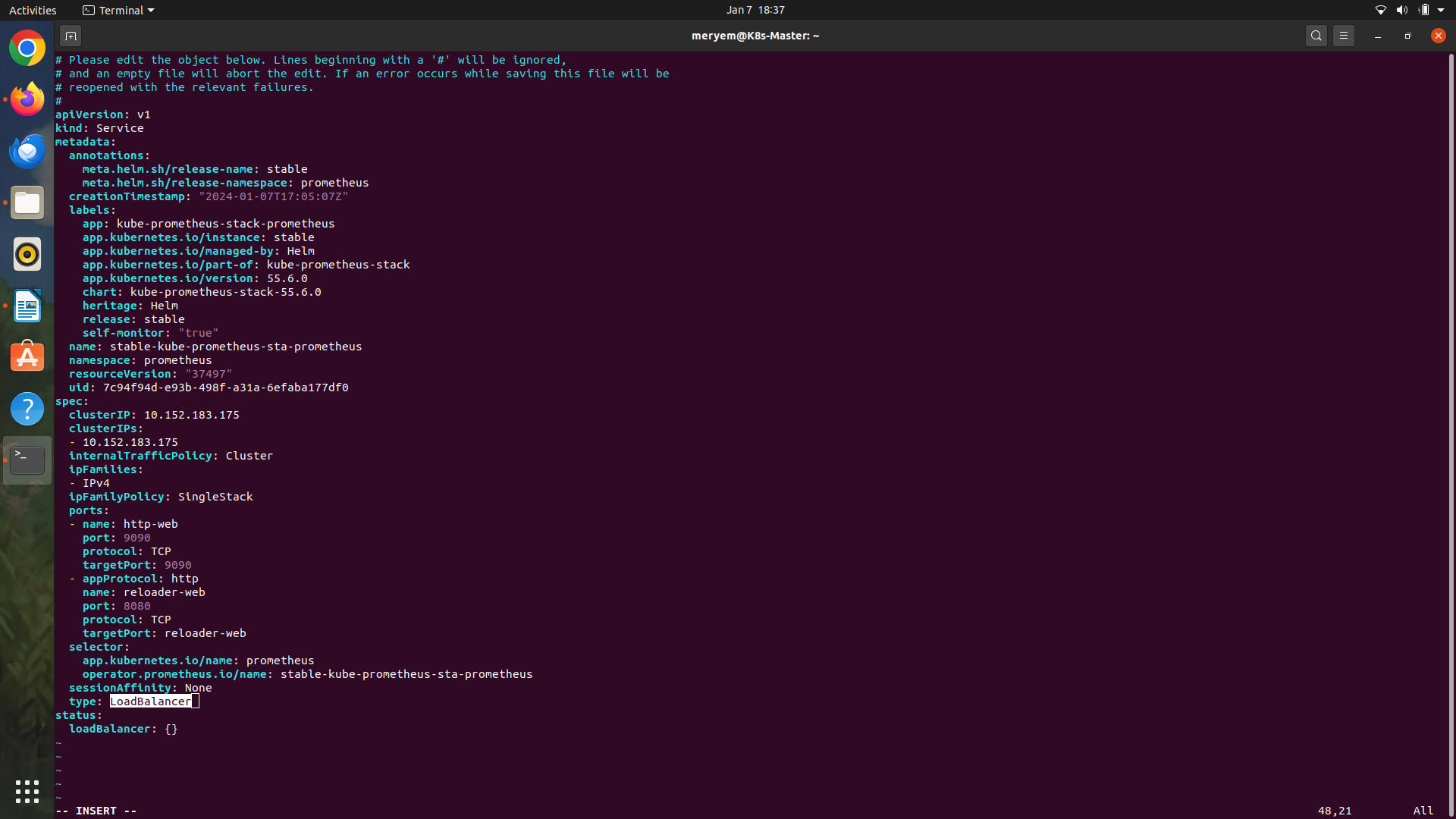Launch Google Chrome from the dock
Image resolution: width=1456 pixels, height=819 pixels.
pos(27,49)
